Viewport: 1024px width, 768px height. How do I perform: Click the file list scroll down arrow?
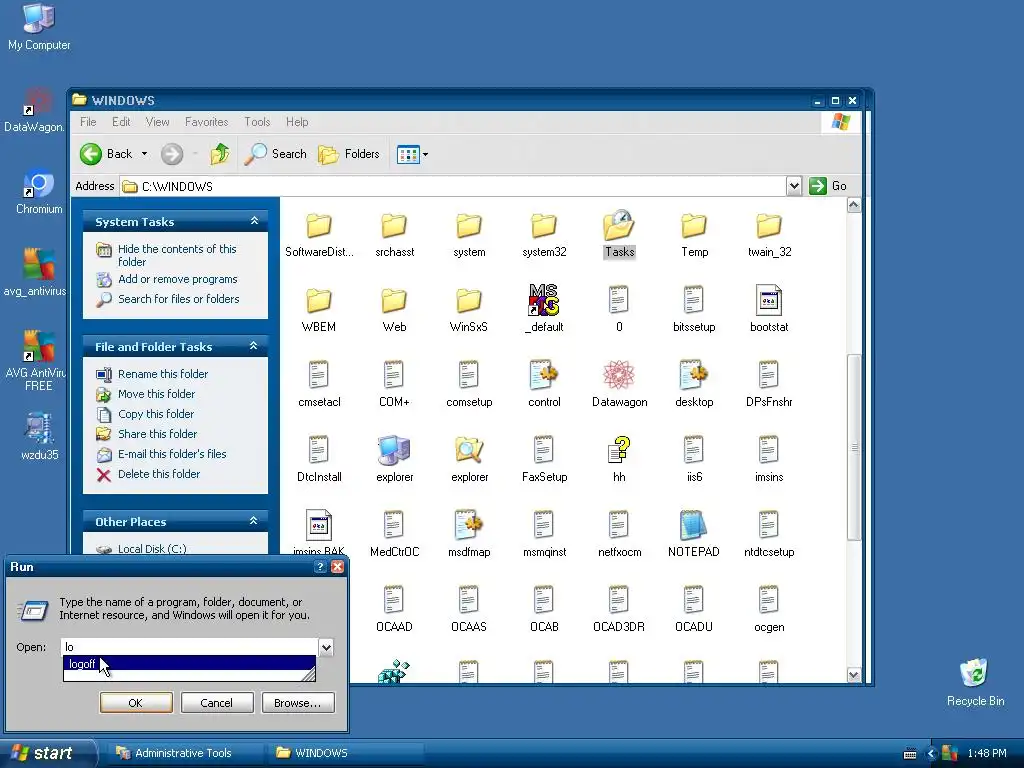pyautogui.click(x=854, y=675)
